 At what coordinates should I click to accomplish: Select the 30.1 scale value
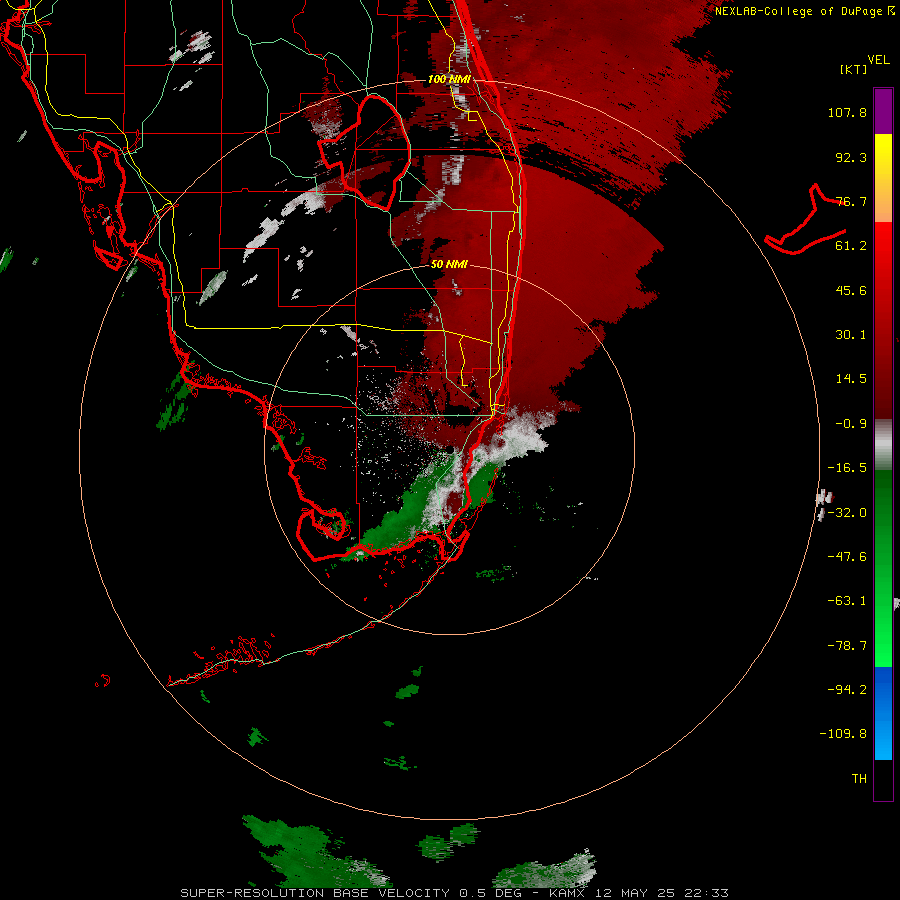pos(851,335)
